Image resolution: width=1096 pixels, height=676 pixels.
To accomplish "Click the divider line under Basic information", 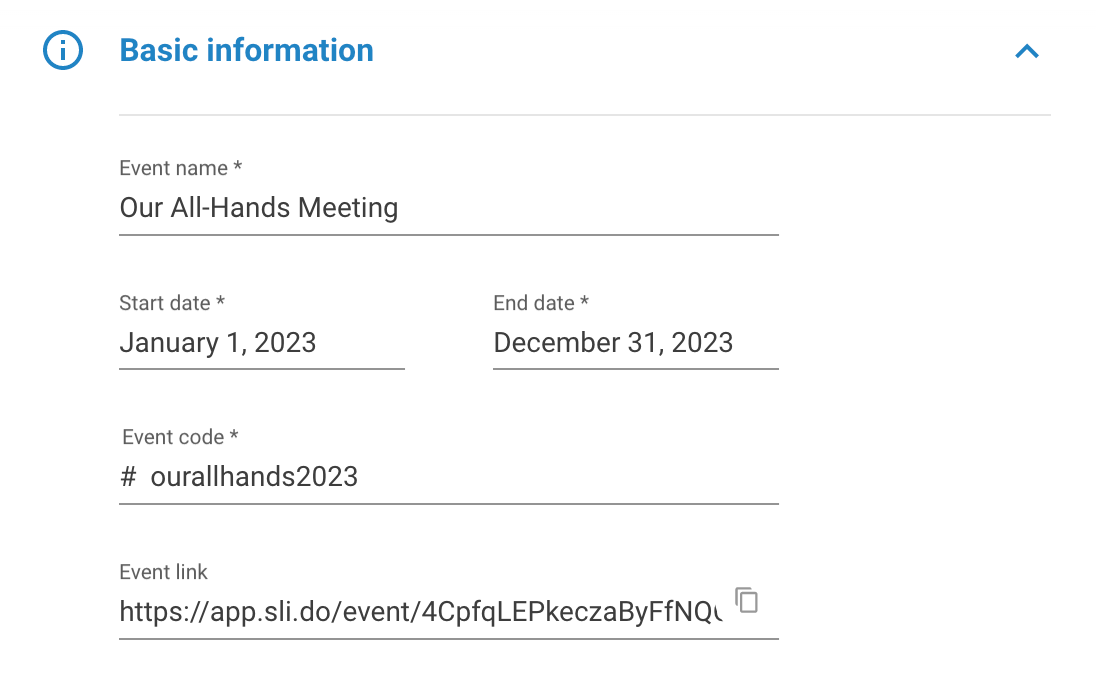I will click(585, 115).
